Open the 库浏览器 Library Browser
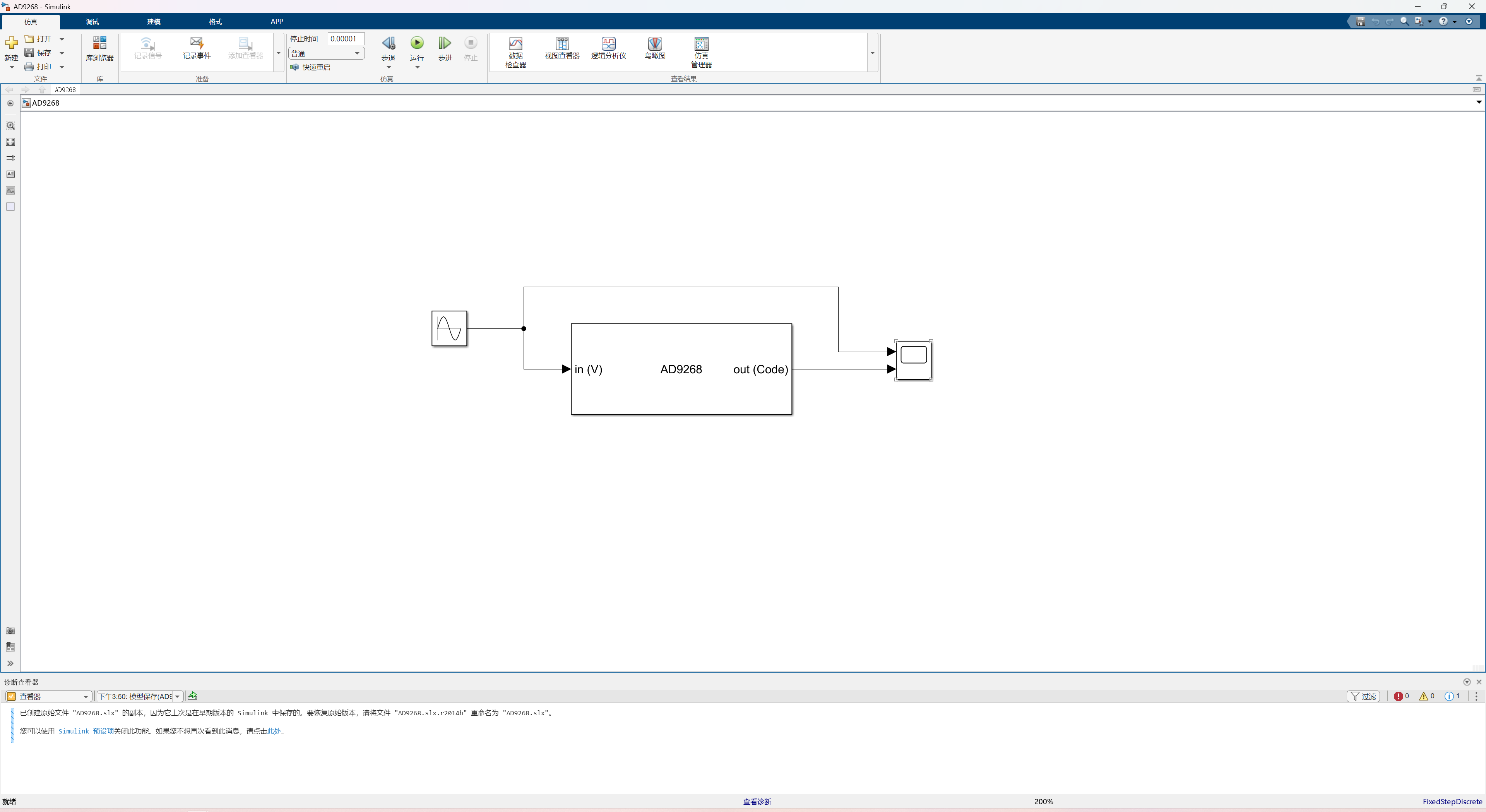 coord(99,49)
